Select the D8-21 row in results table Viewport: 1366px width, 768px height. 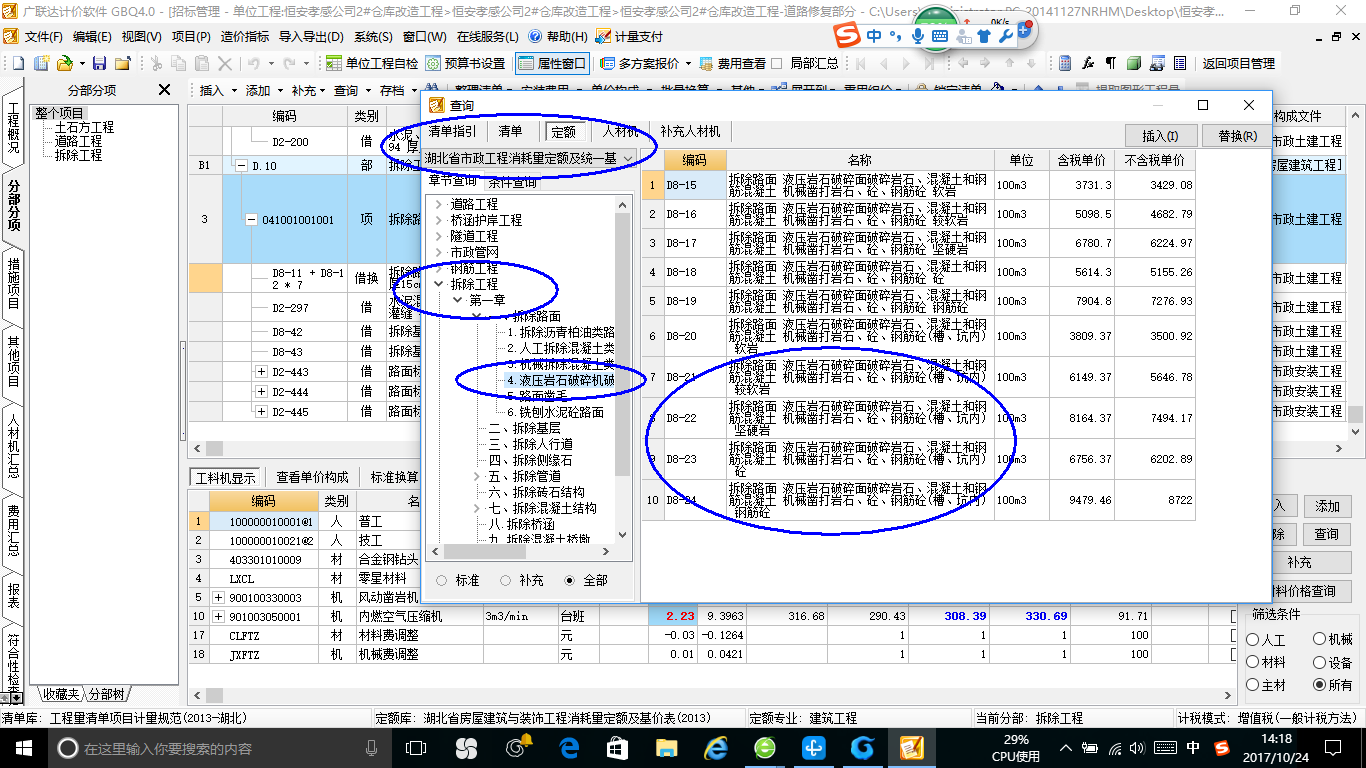918,377
